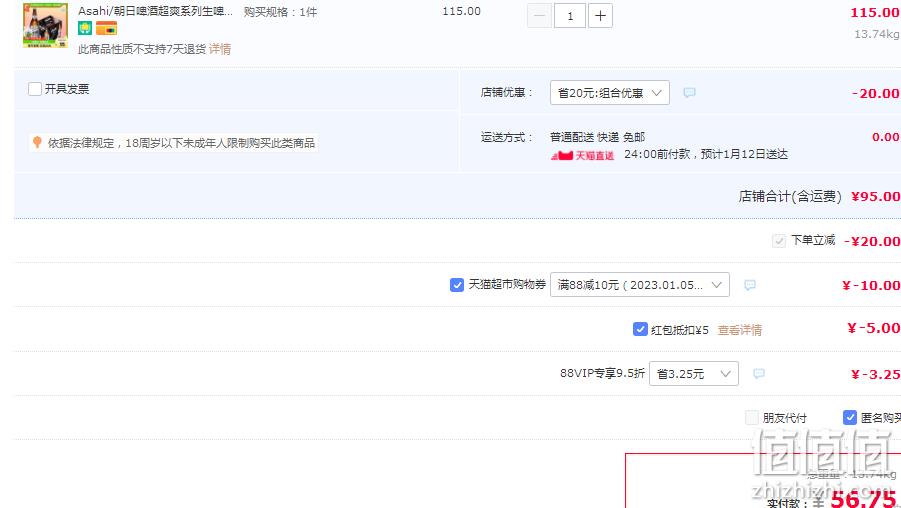Click the ¥-3.25 VIP discount amount

click(x=876, y=374)
